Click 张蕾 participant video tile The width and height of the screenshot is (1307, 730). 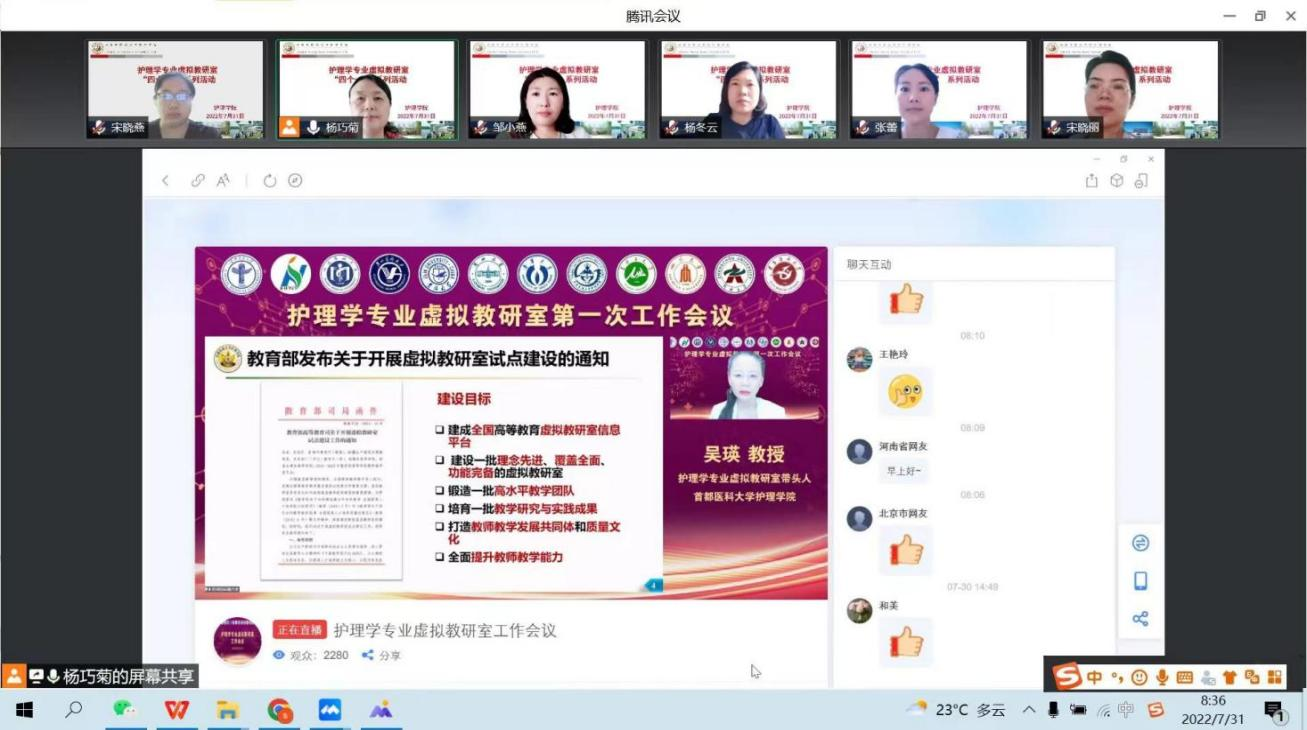click(939, 90)
